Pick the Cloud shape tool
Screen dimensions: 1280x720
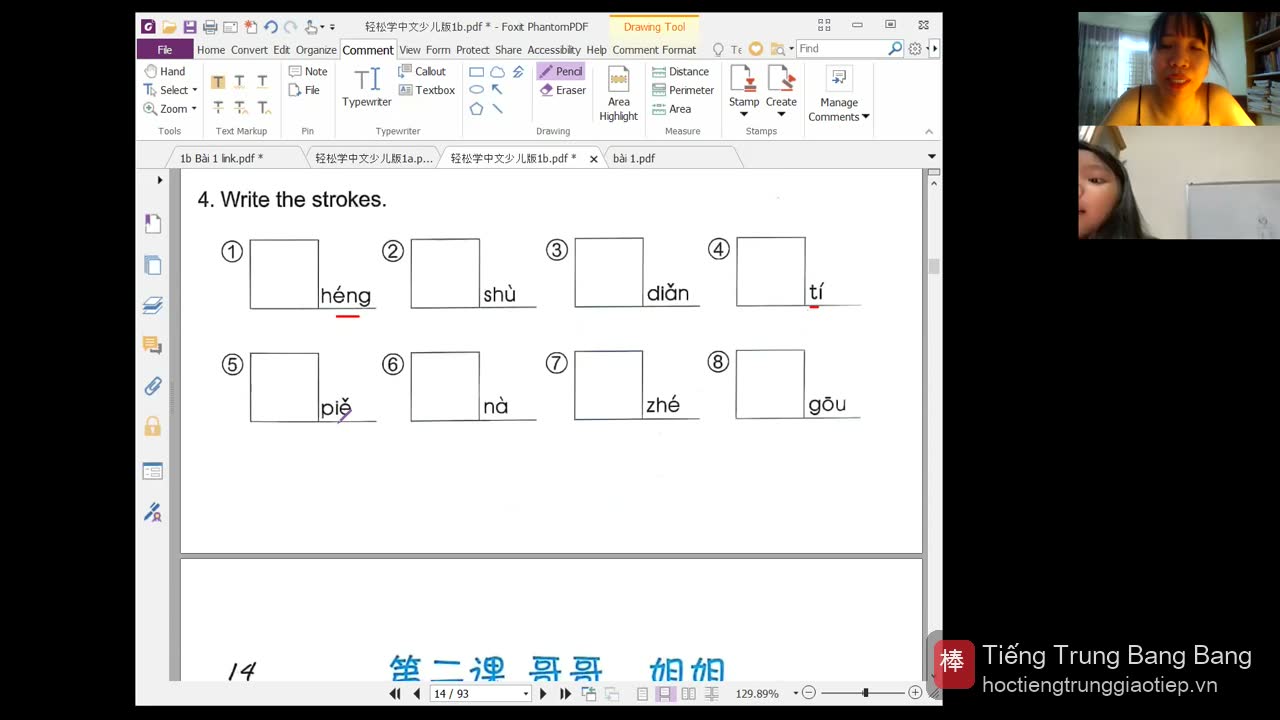pyautogui.click(x=497, y=72)
